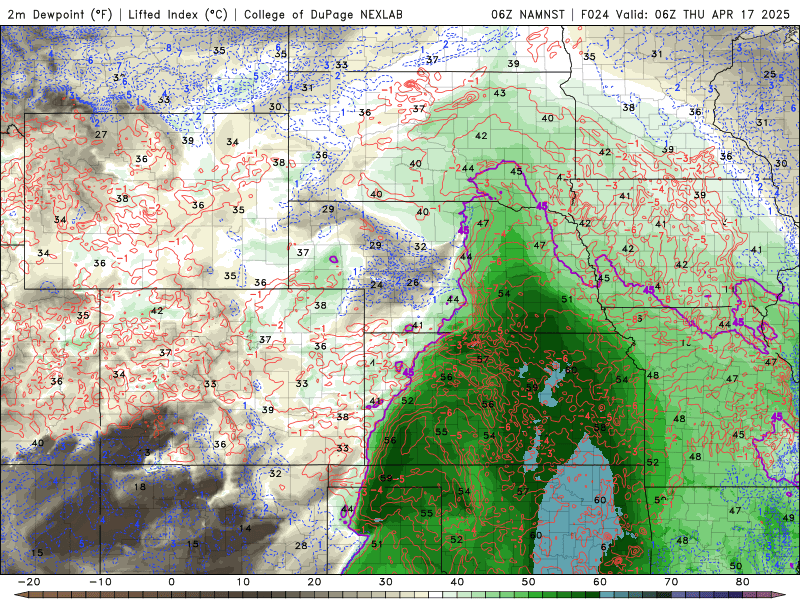Click the '18' dewpoint value on map
Screen dimensions: 800x600
140,487
